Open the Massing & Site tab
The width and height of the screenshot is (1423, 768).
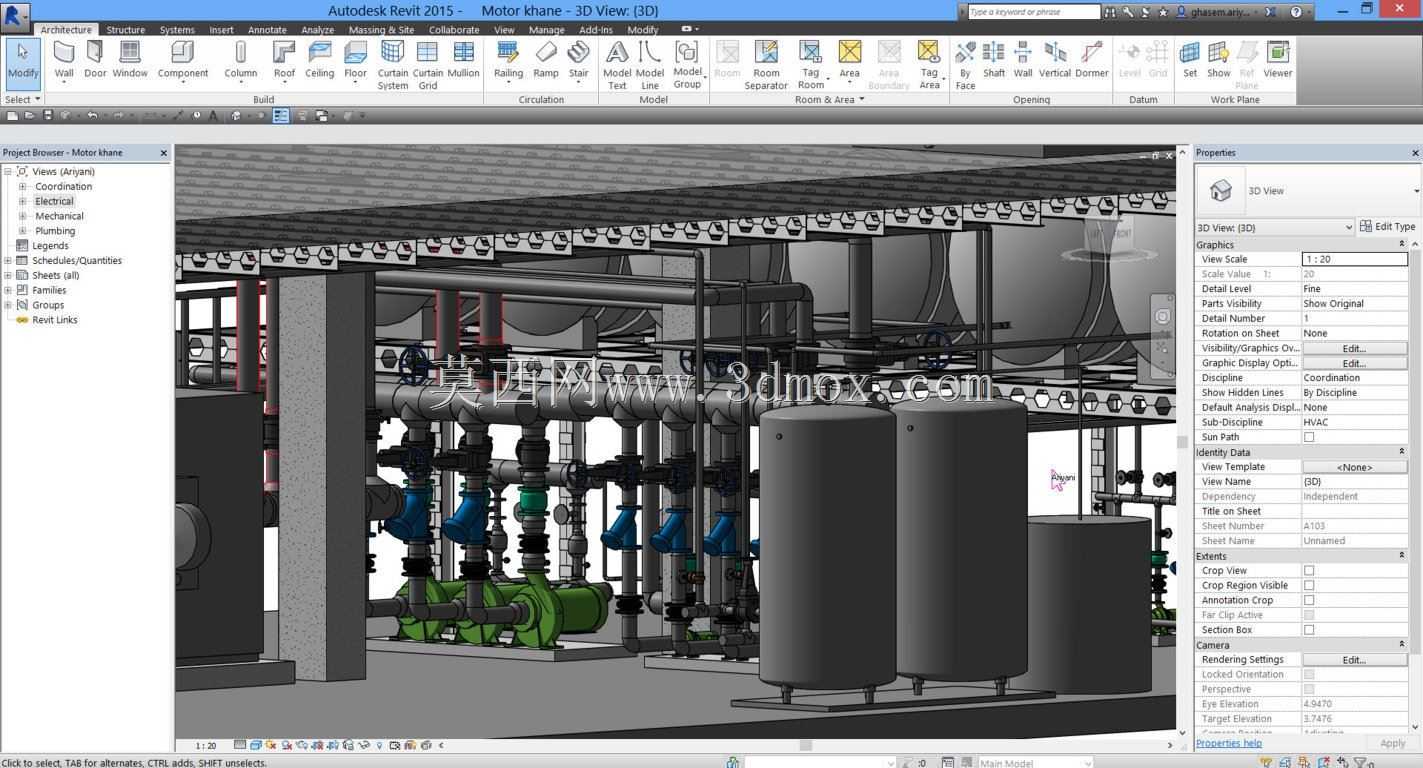coord(381,30)
